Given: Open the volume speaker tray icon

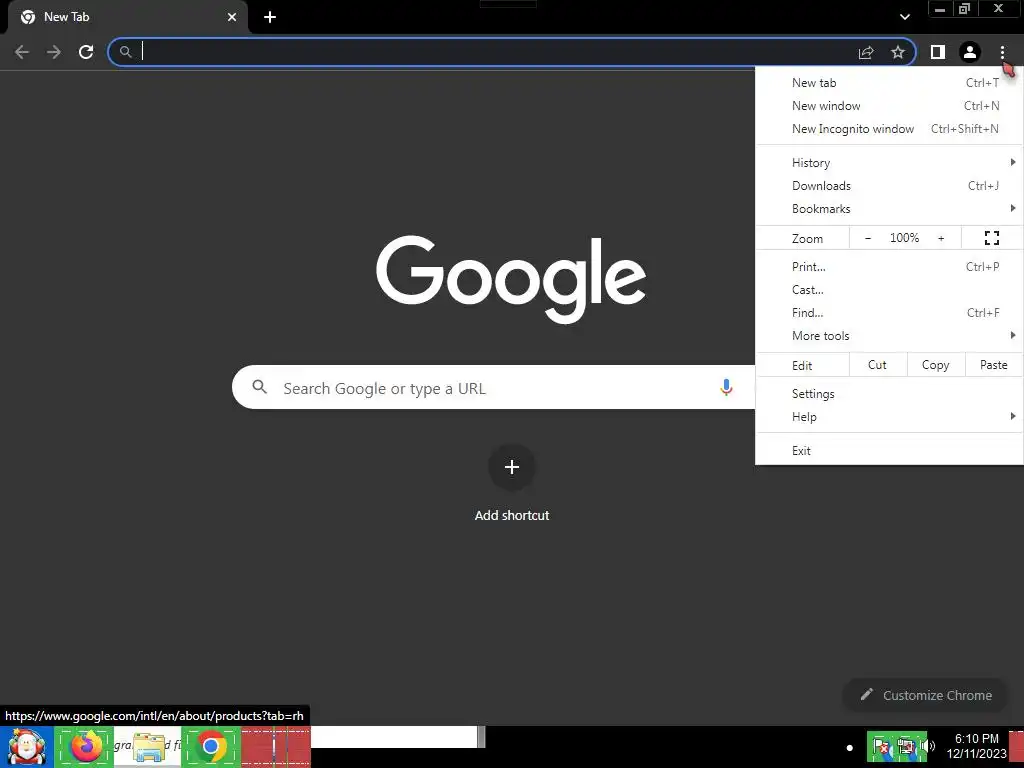Looking at the screenshot, I should [929, 746].
